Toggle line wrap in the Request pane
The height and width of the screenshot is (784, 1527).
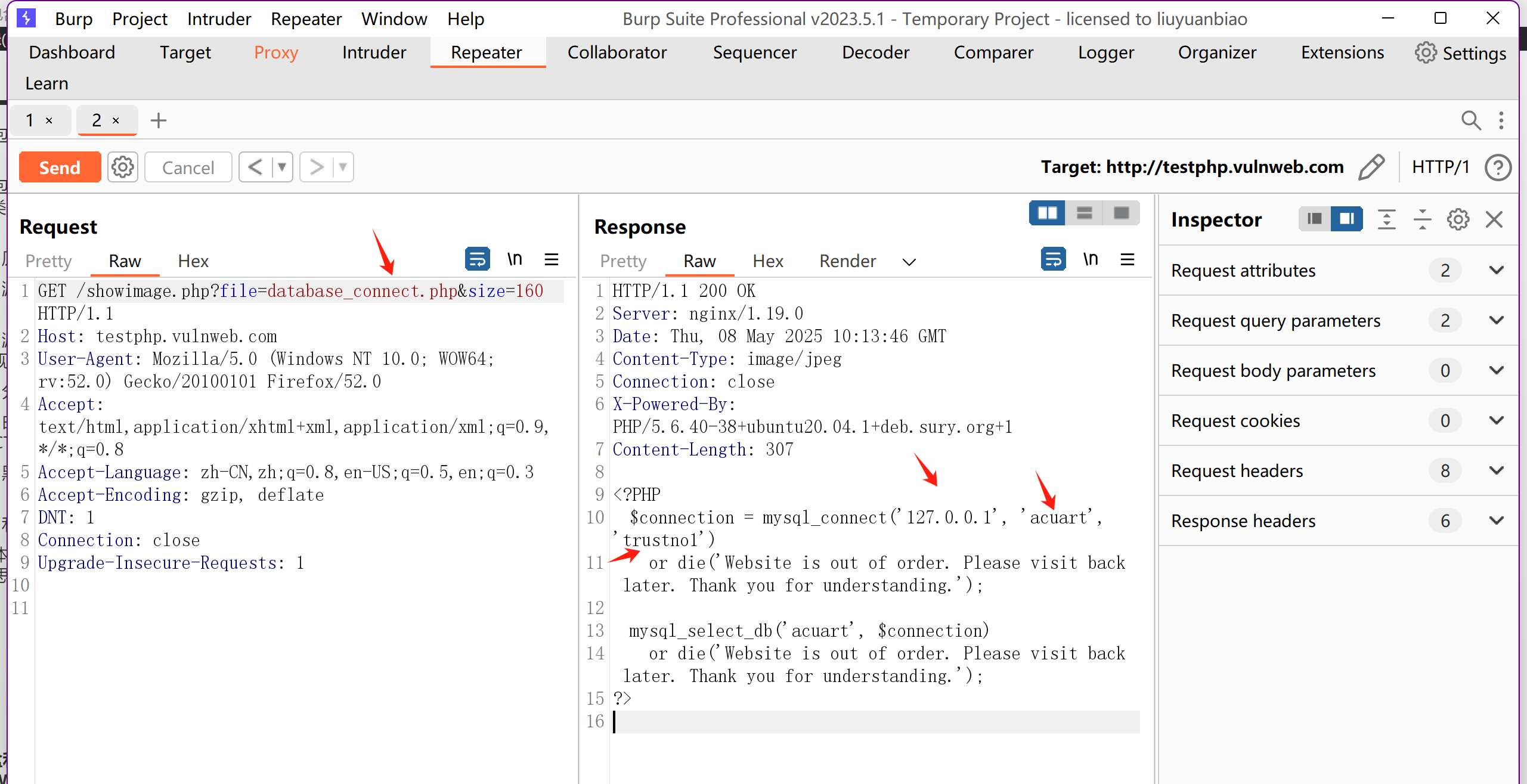pyautogui.click(x=477, y=259)
